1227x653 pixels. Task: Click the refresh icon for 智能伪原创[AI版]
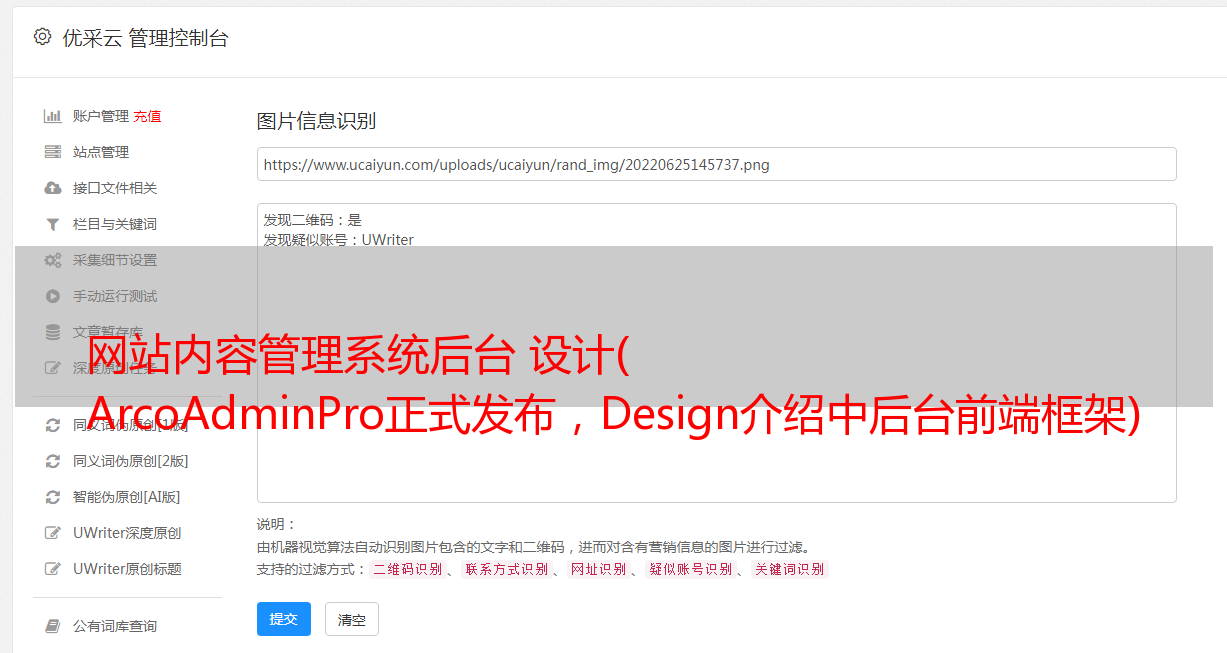point(53,497)
